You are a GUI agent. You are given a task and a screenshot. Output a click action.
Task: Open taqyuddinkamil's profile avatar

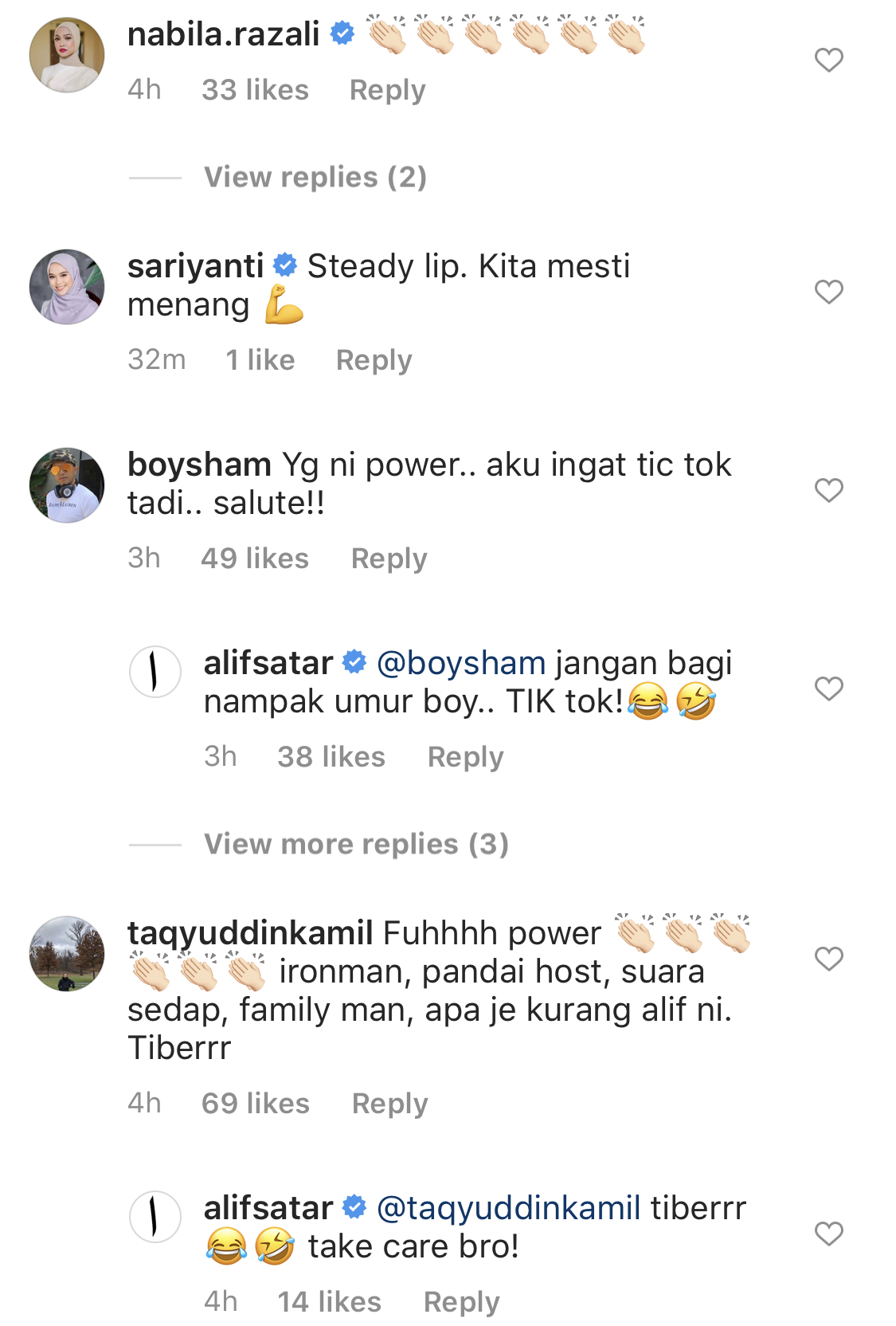click(x=67, y=954)
